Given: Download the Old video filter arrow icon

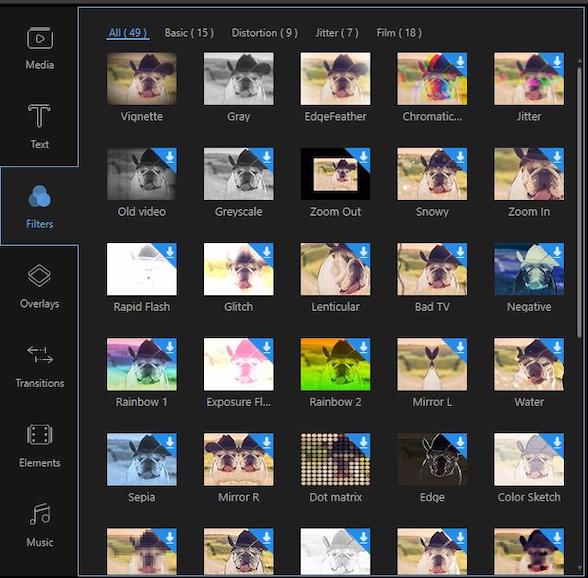Looking at the screenshot, I should (x=170, y=156).
